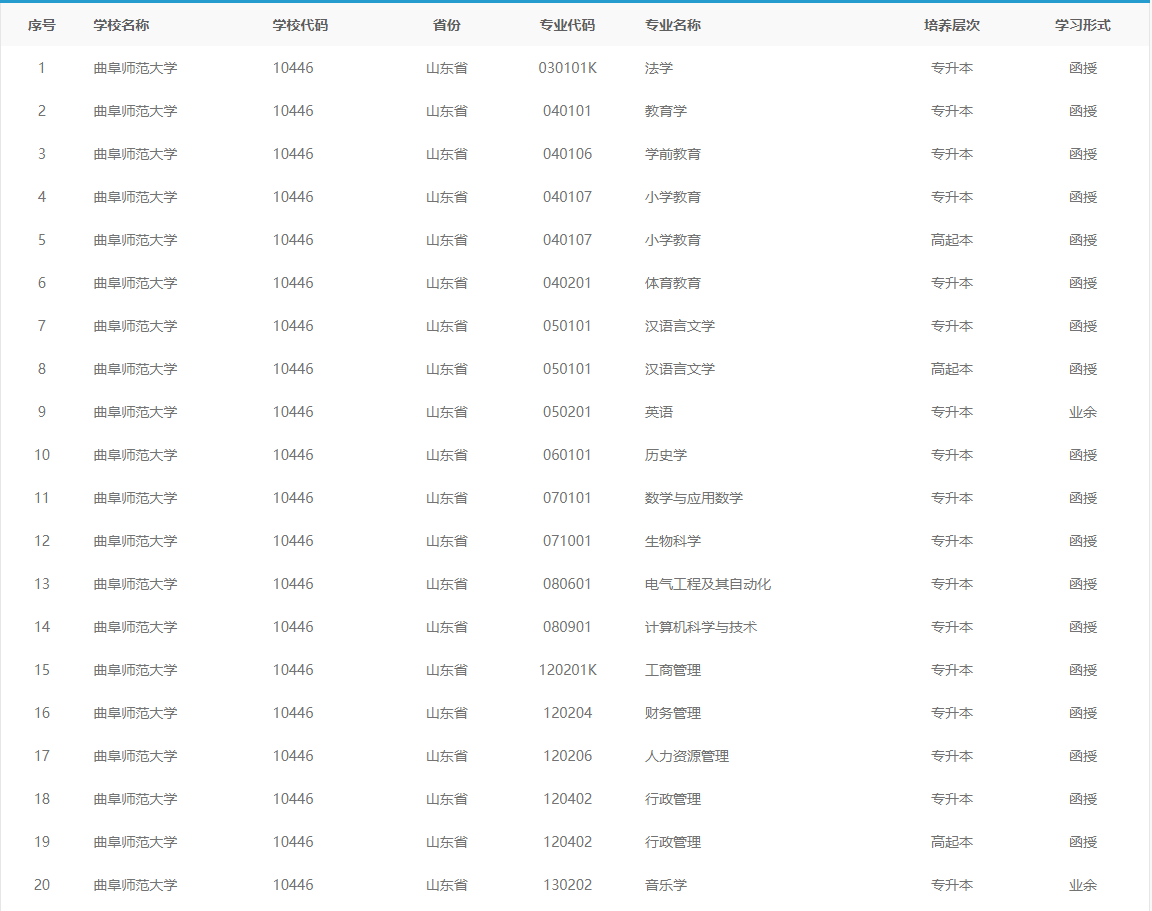Select 函授 study form in row 2
This screenshot has height=911, width=1152.
(1082, 111)
